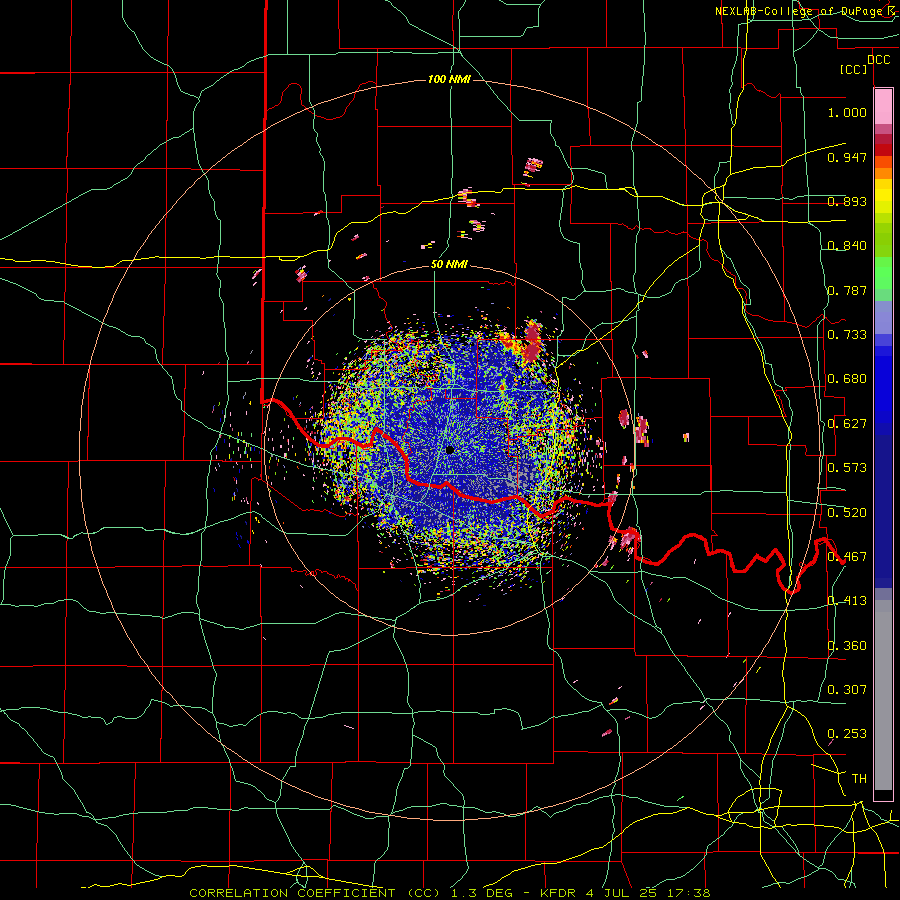The width and height of the screenshot is (900, 900).
Task: Click the maroon storm cell inside 50 NMI ring
Action: (533, 342)
